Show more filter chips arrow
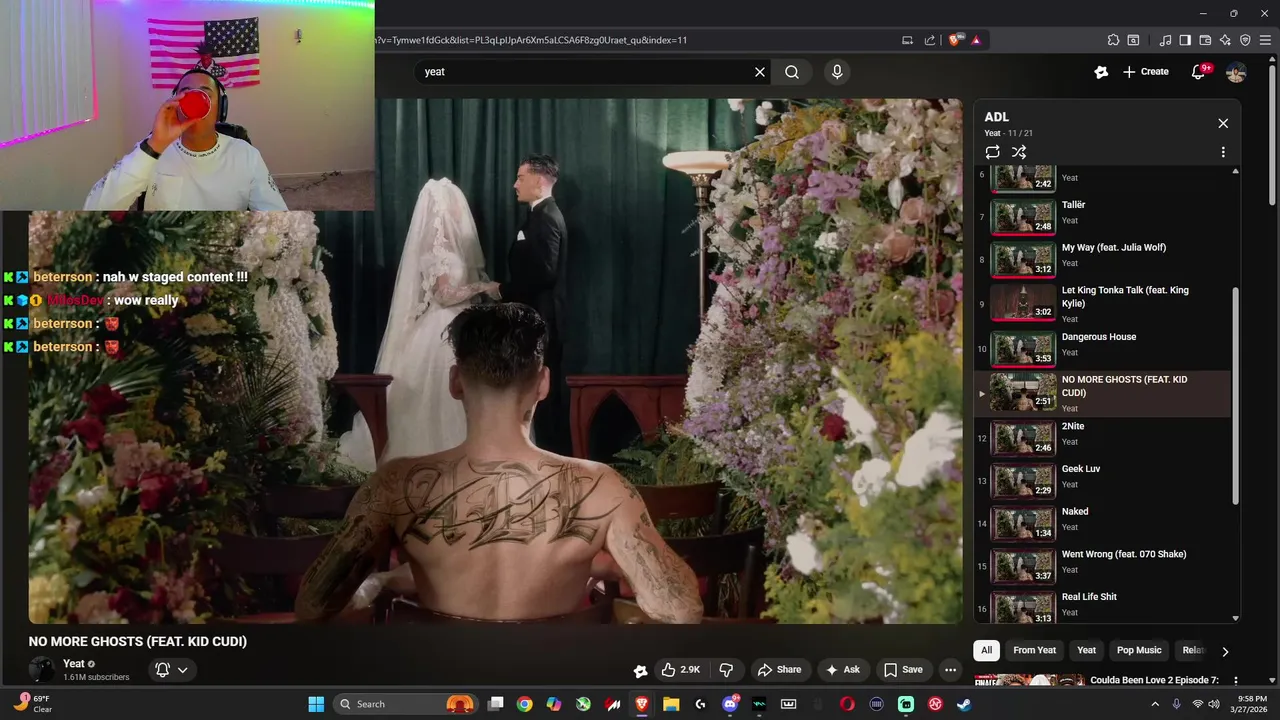Image resolution: width=1280 pixels, height=720 pixels. pyautogui.click(x=1225, y=651)
